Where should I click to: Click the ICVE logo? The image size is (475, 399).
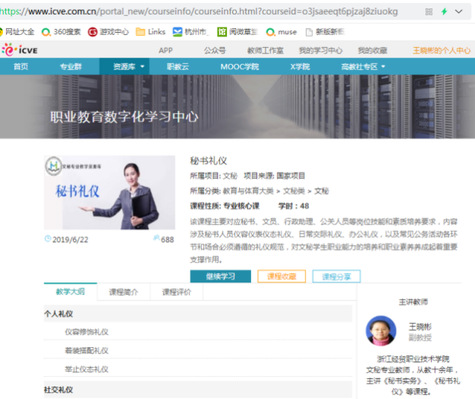(x=19, y=50)
